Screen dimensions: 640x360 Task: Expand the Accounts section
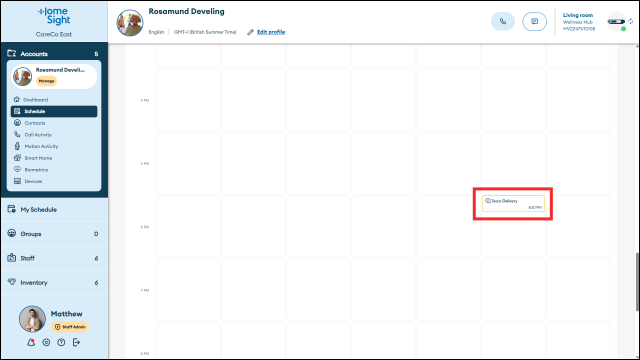point(54,53)
